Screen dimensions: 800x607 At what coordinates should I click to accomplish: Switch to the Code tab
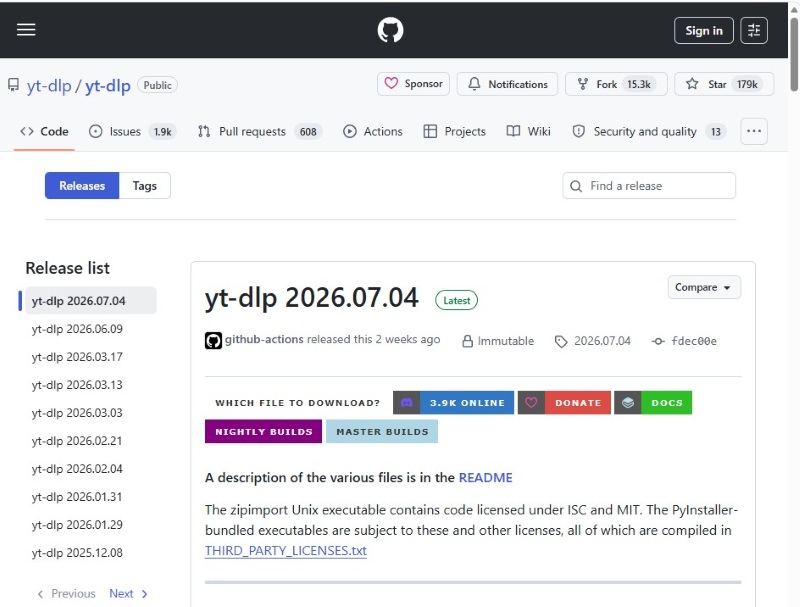pos(44,132)
